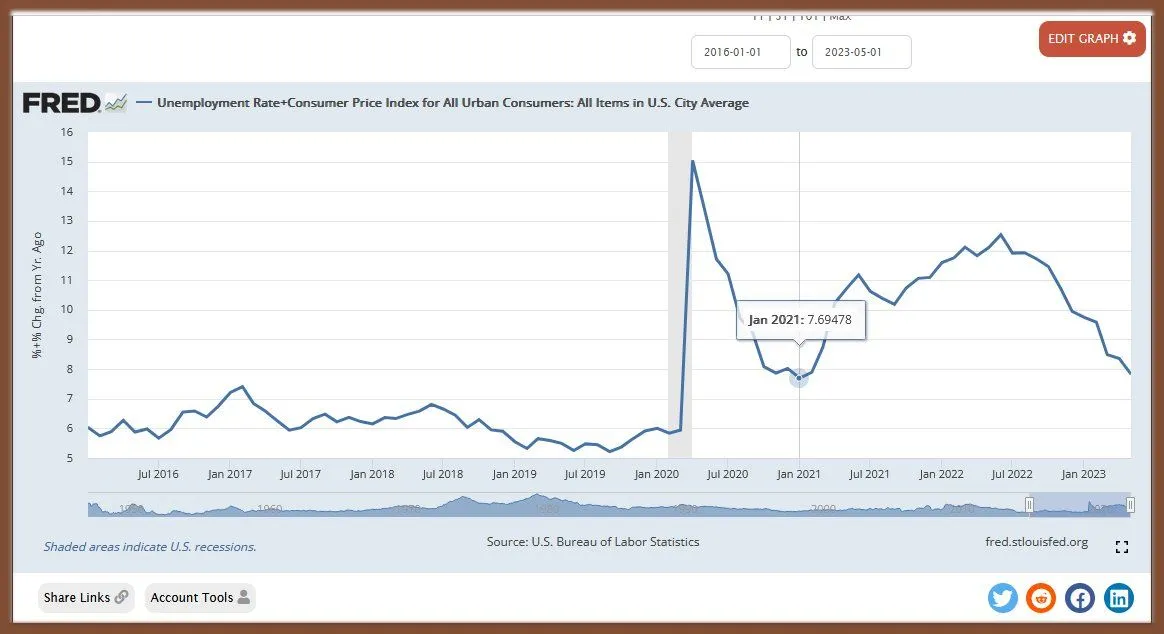Select the Max time range

pos(841,15)
